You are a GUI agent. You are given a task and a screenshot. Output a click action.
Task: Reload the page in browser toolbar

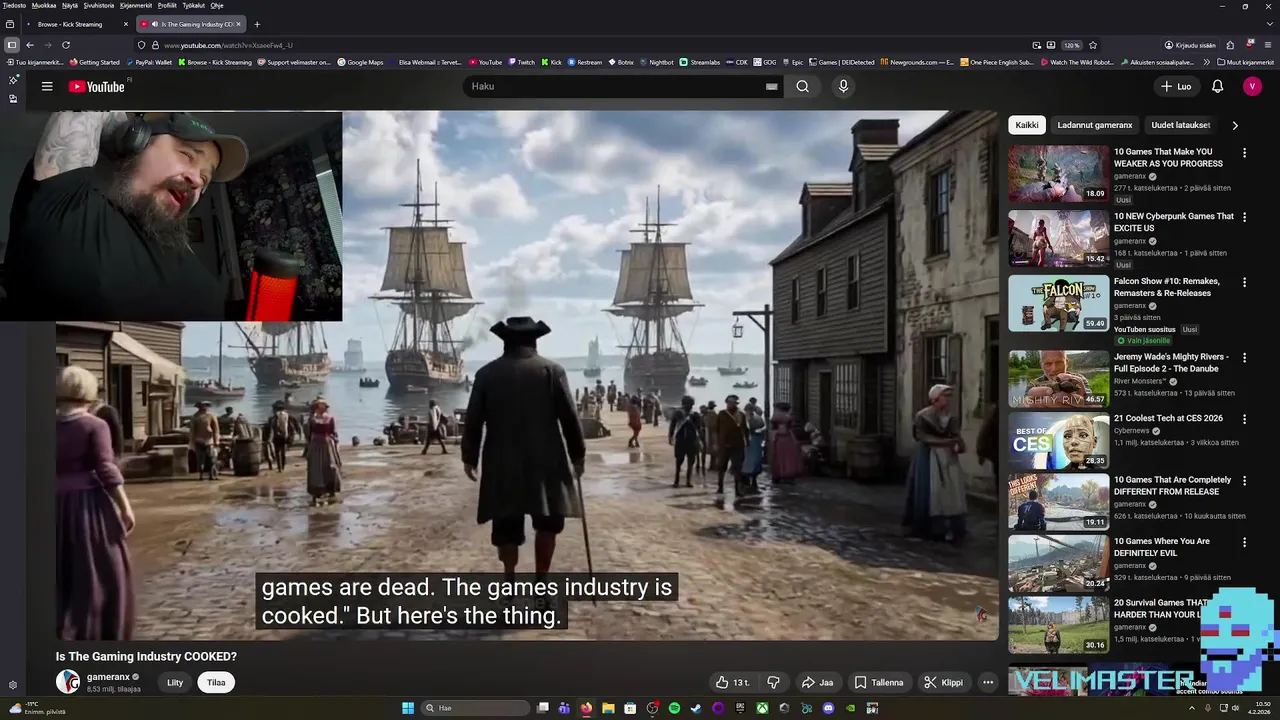66,45
